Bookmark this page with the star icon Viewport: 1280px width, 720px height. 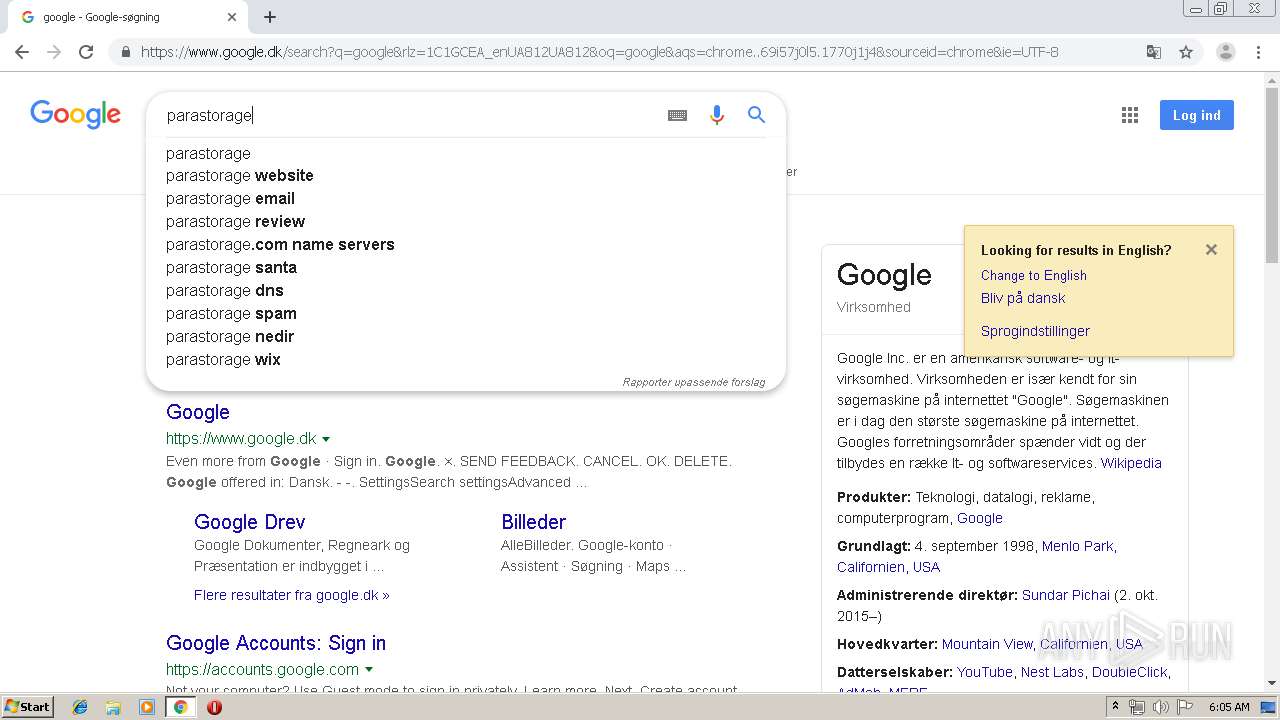(1186, 52)
